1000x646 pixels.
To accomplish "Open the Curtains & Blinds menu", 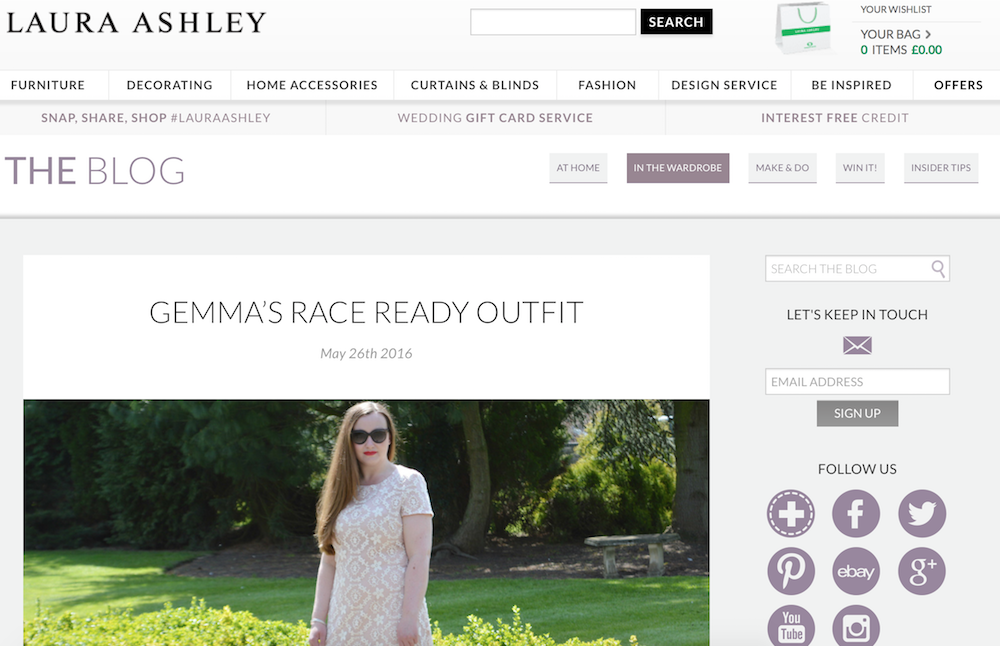I will pyautogui.click(x=475, y=85).
